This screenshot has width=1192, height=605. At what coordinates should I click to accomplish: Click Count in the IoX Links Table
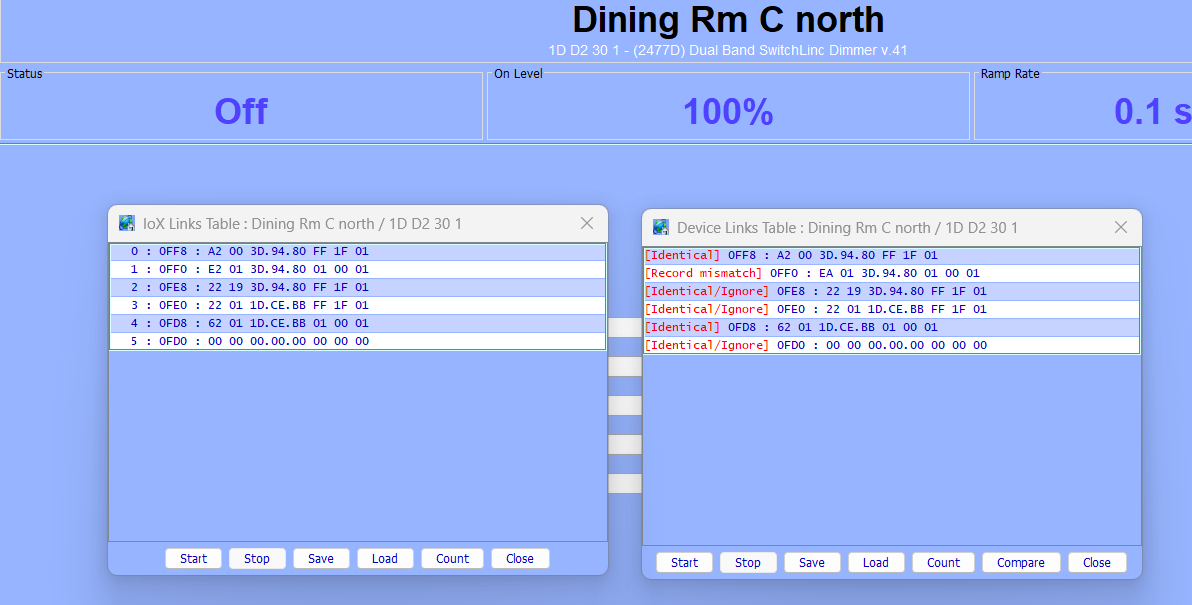(452, 559)
